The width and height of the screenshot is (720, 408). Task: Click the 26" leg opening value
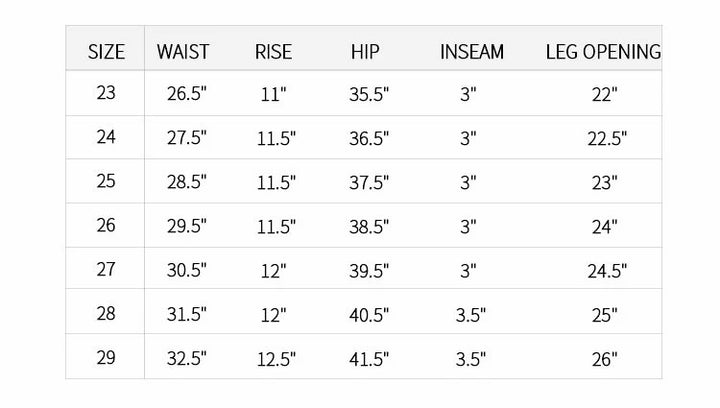(x=605, y=358)
